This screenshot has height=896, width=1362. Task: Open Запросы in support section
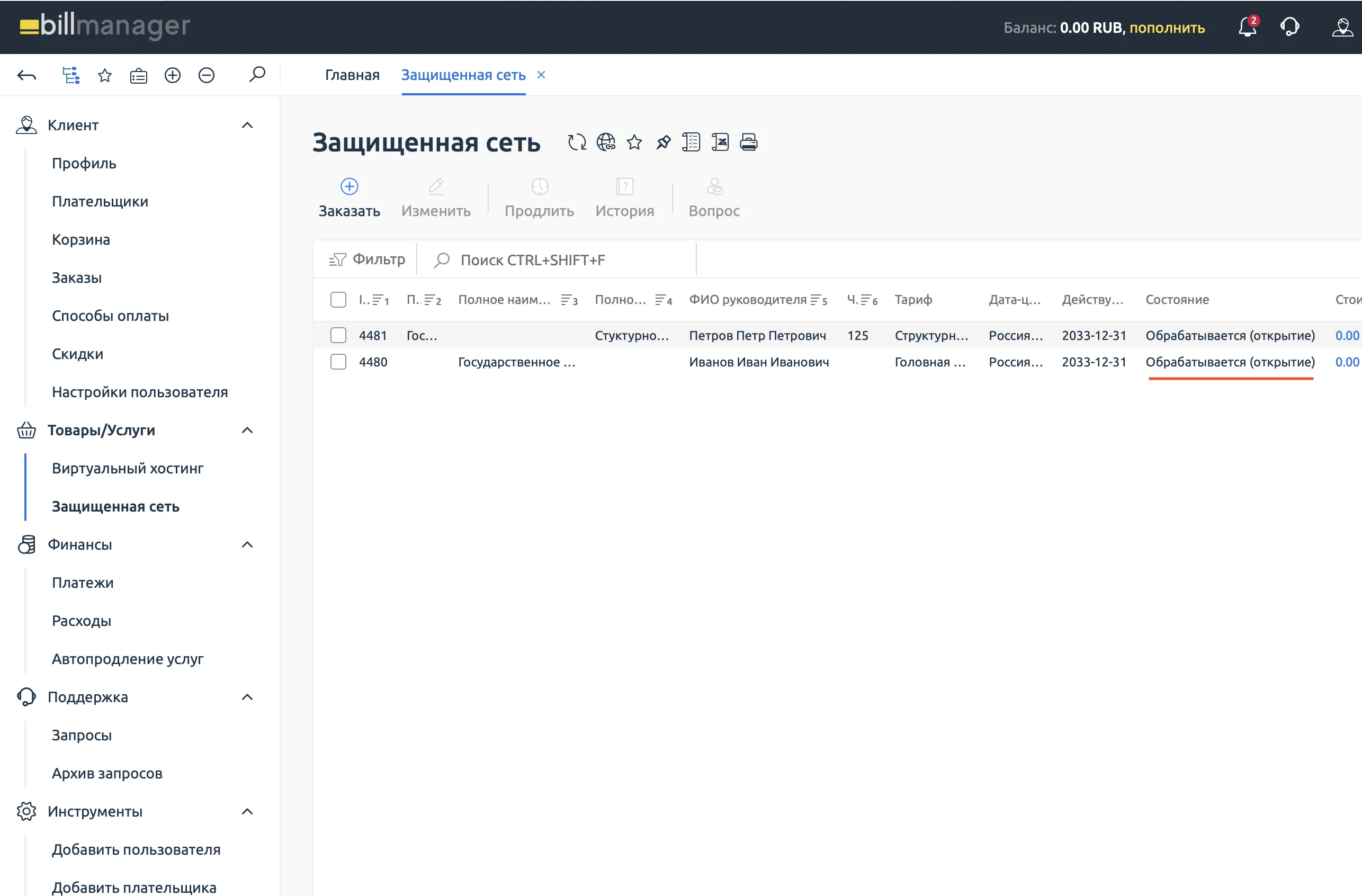(82, 735)
